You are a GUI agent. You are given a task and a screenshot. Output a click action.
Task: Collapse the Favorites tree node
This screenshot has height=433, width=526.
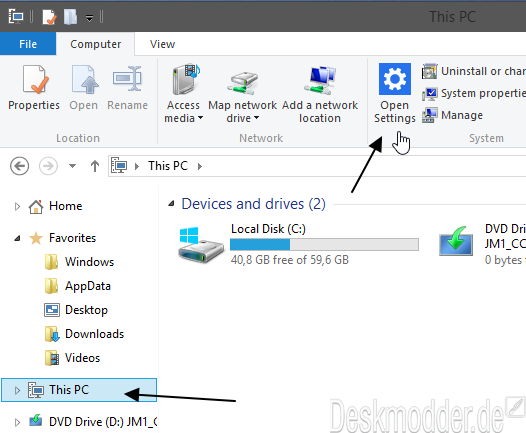point(17,238)
